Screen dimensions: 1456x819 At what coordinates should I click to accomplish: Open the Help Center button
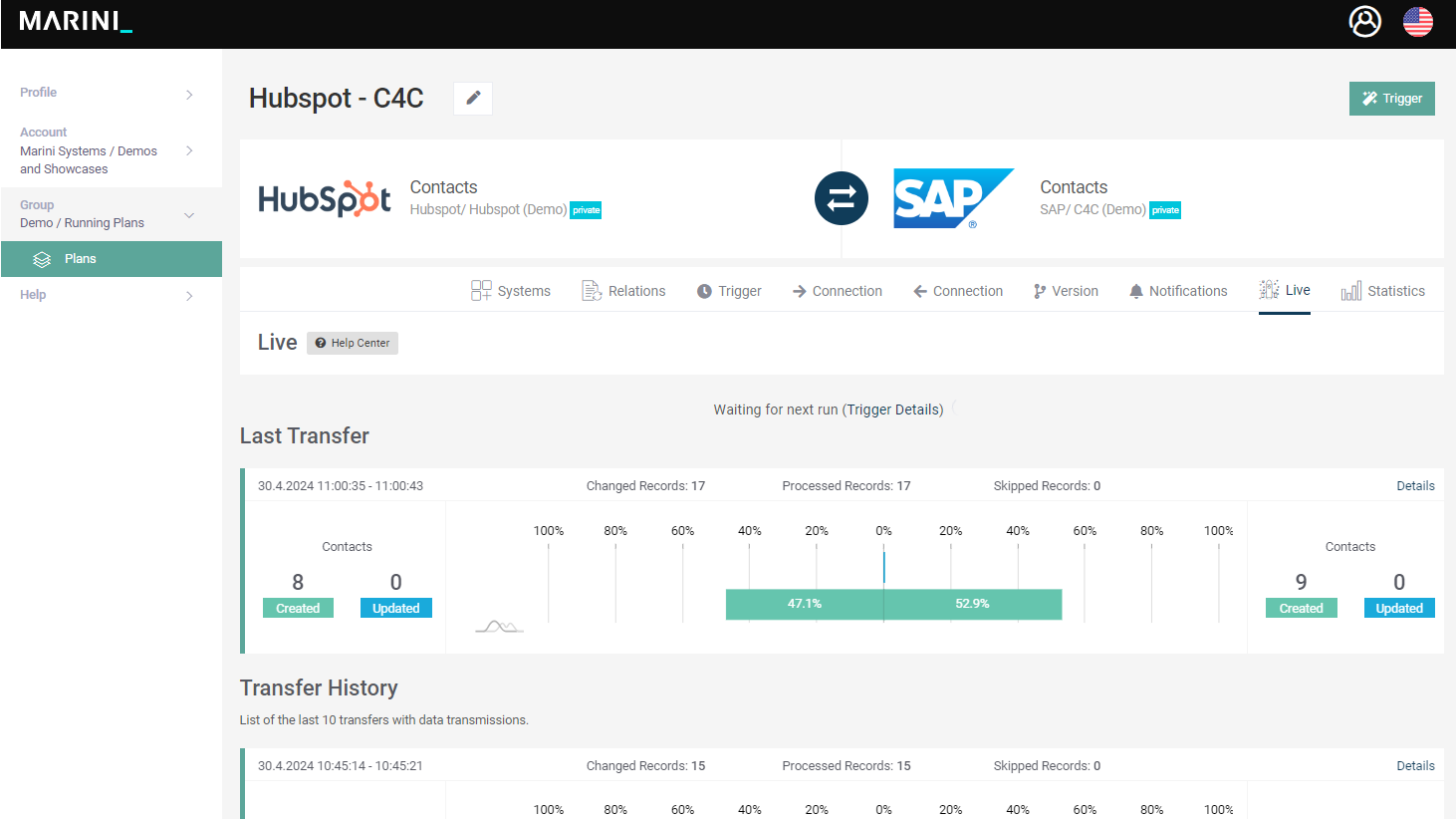pyautogui.click(x=353, y=343)
